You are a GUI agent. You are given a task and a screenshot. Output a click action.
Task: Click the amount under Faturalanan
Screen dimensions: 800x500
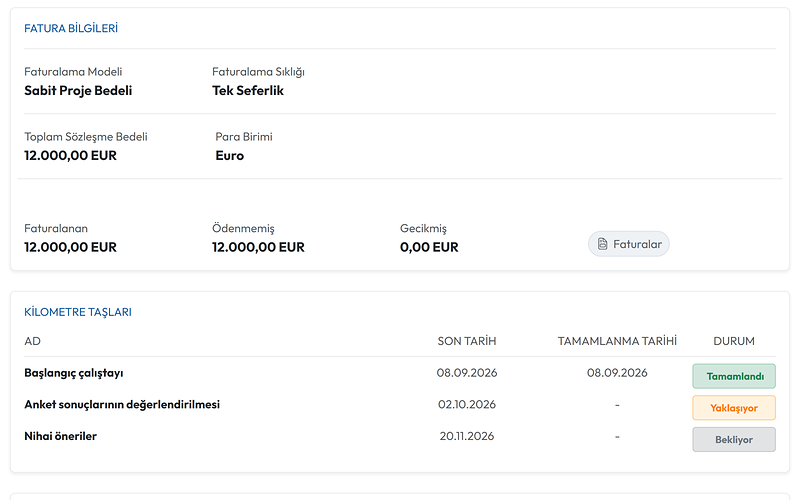70,247
